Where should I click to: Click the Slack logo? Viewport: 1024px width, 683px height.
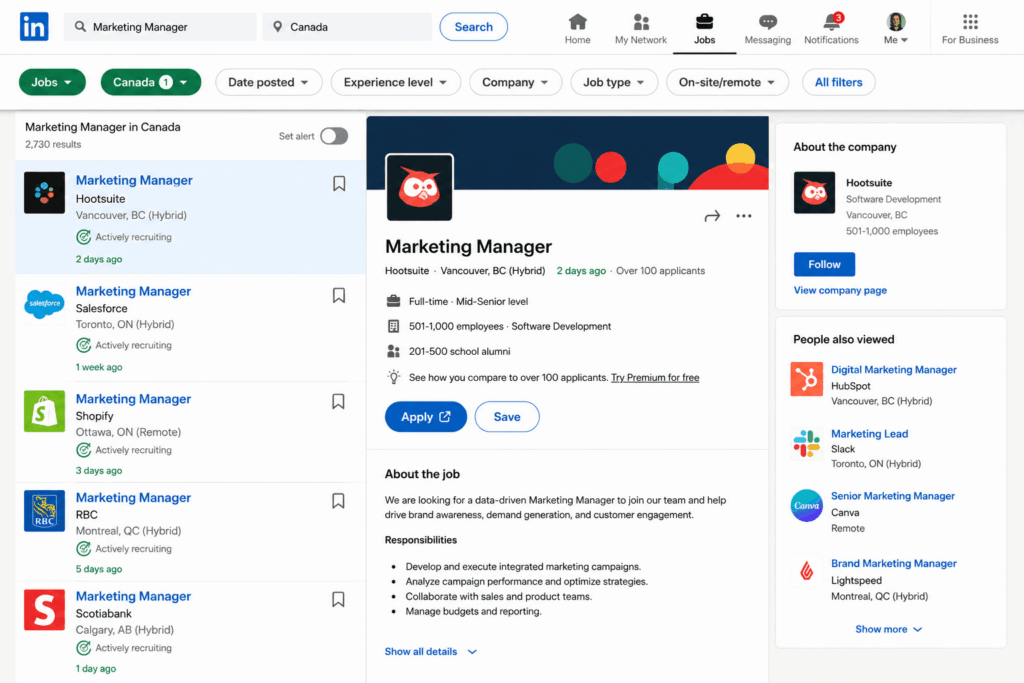tap(807, 443)
